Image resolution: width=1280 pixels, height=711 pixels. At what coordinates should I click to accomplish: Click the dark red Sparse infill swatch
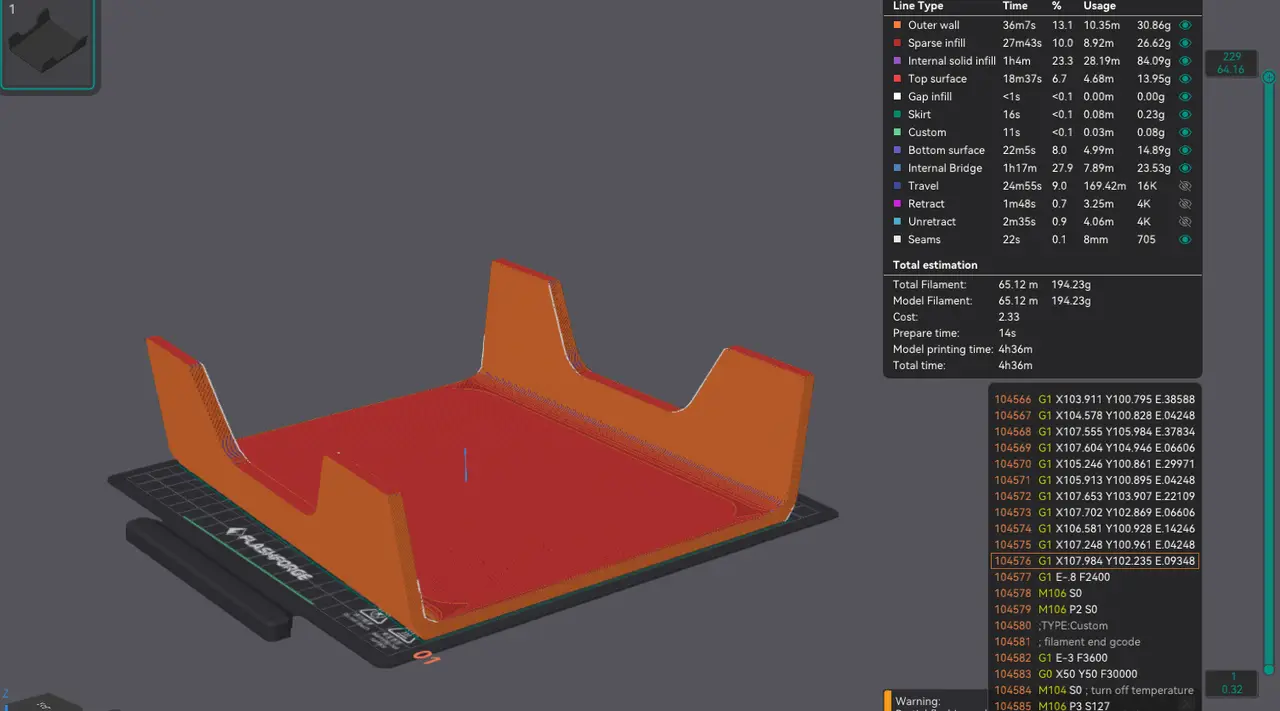point(897,43)
